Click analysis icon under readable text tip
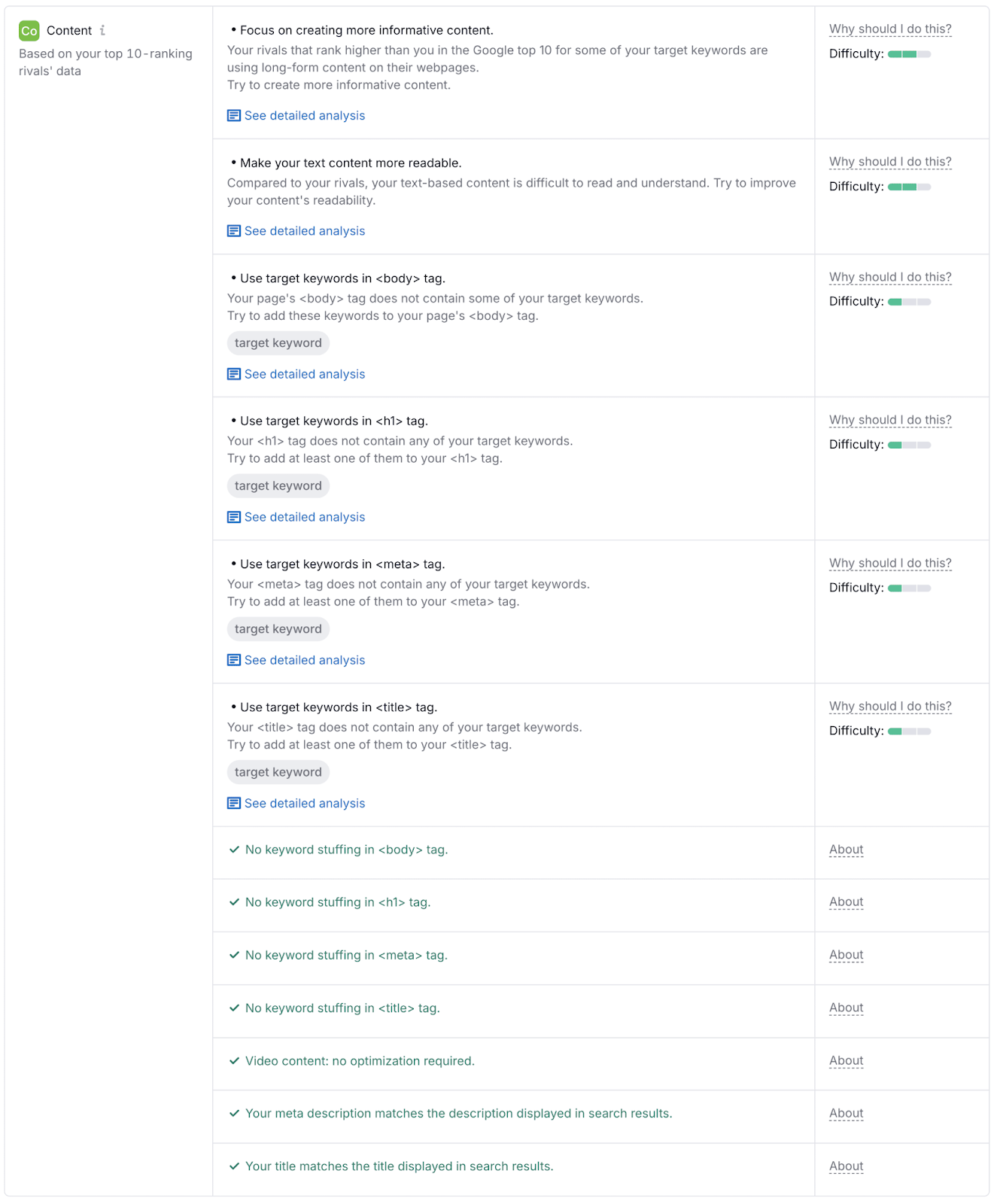Screen dimensions: 997x1204 234,231
